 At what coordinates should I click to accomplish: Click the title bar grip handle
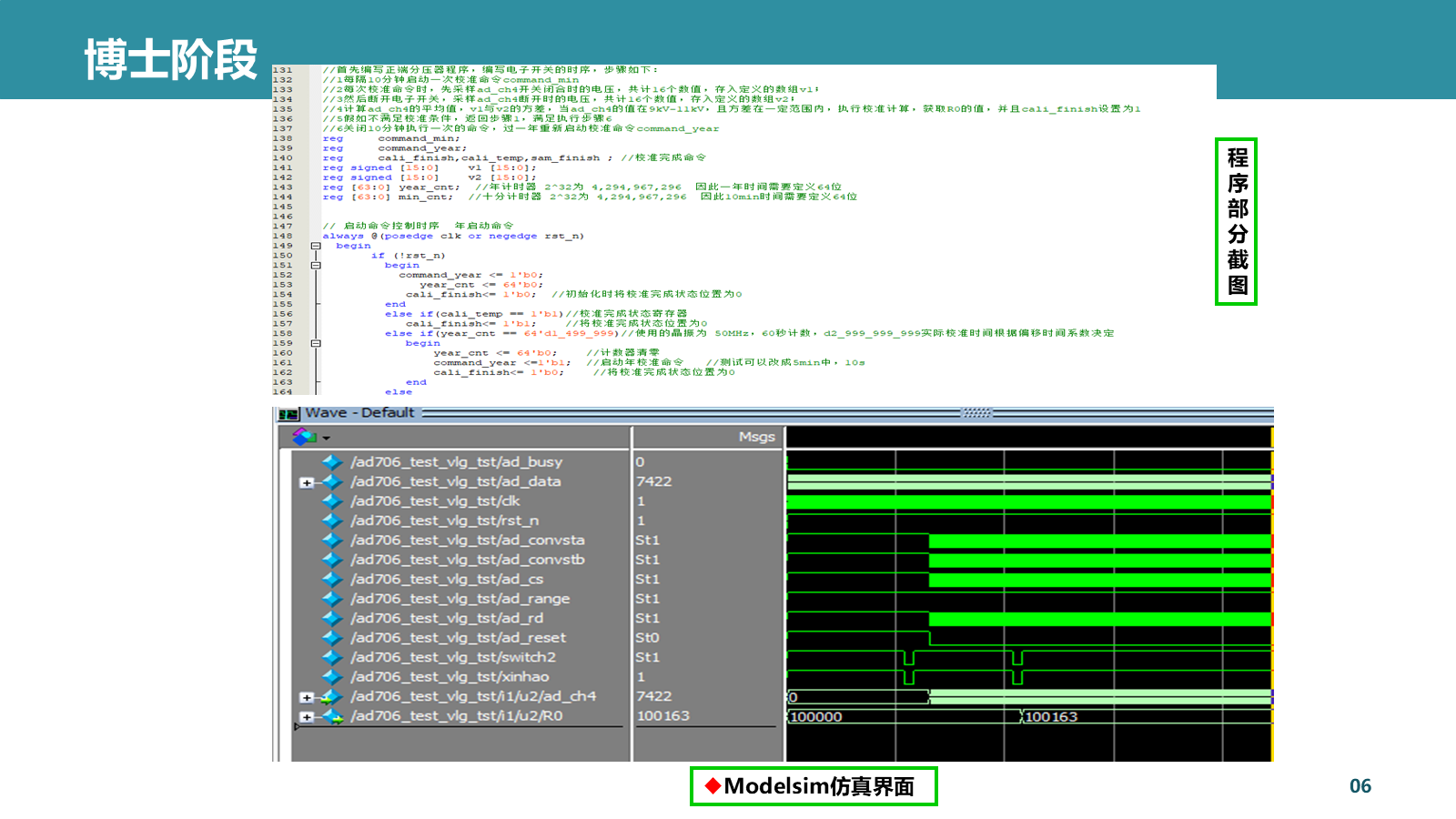coord(976,413)
